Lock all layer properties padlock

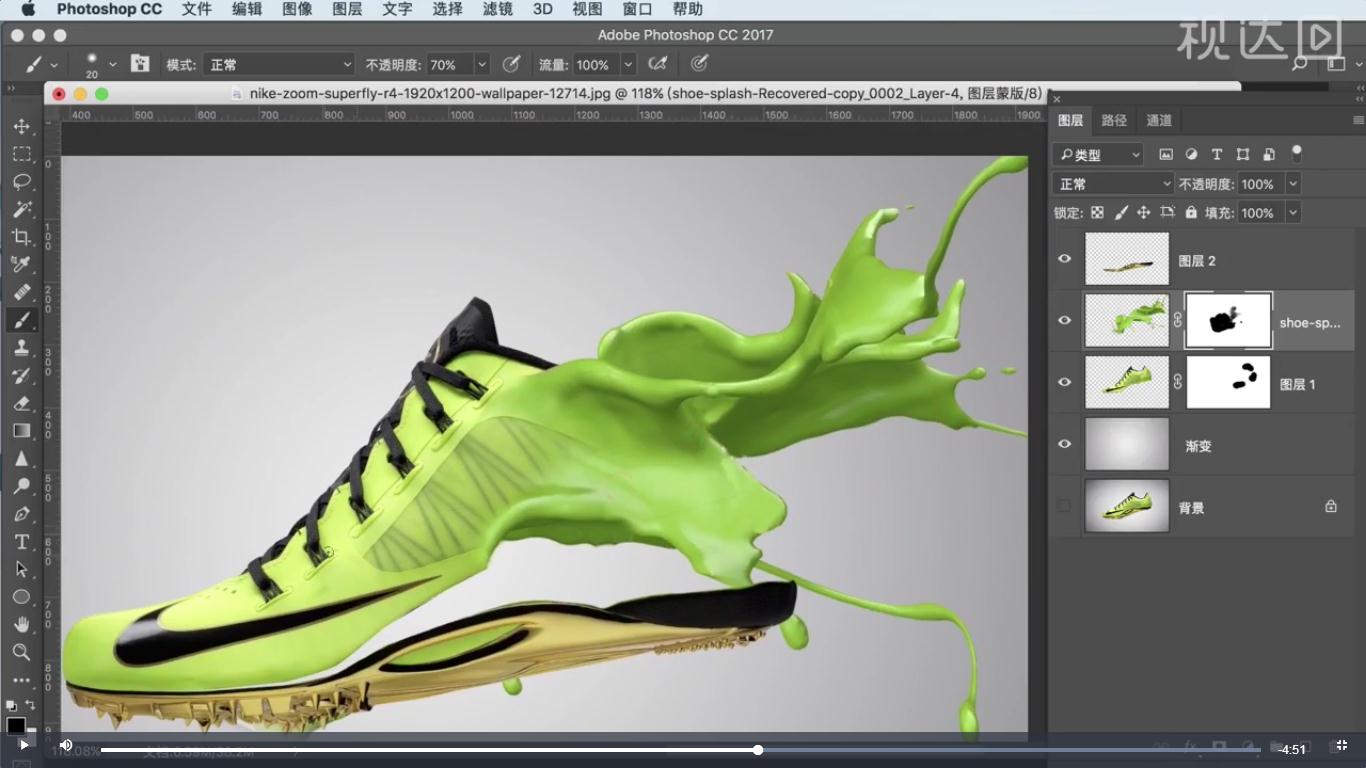click(x=1191, y=213)
